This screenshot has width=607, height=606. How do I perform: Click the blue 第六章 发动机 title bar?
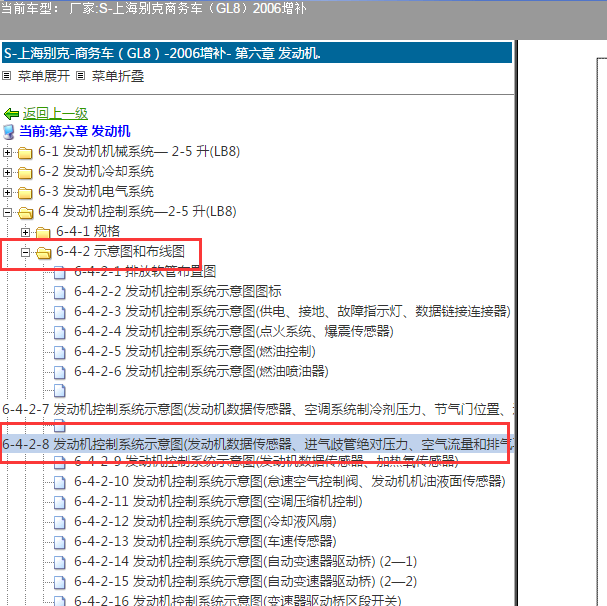coord(257,53)
